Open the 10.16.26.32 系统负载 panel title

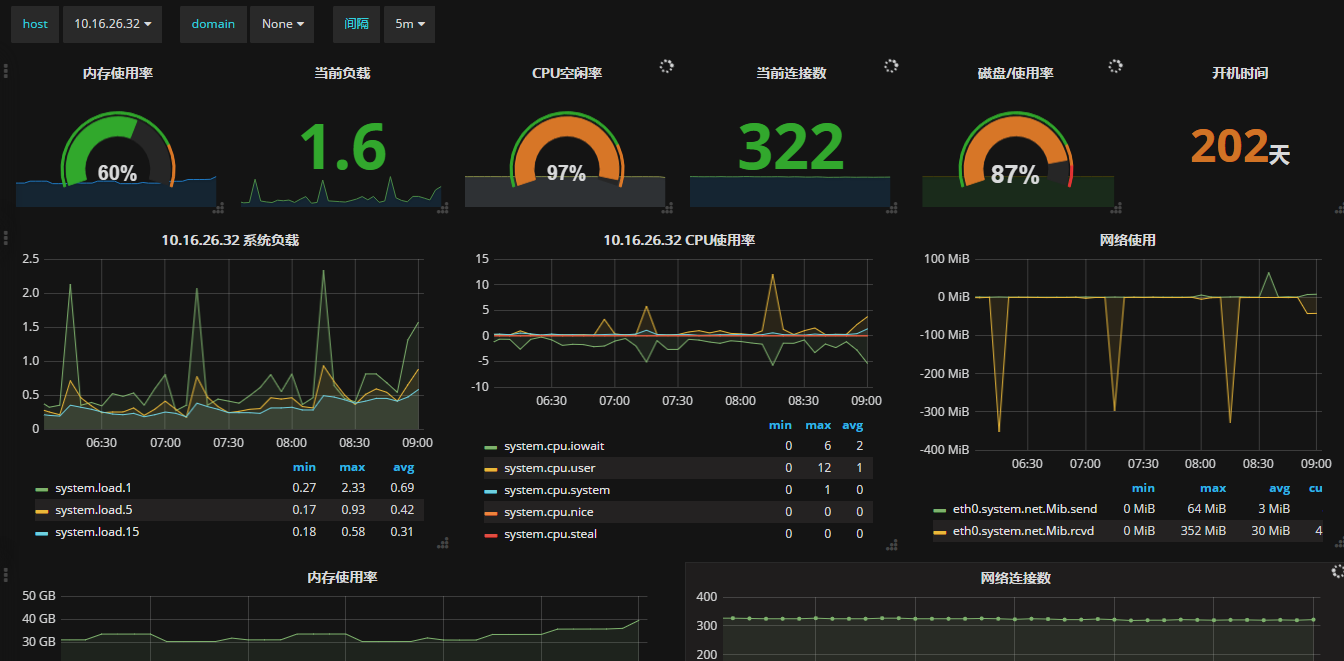click(230, 240)
